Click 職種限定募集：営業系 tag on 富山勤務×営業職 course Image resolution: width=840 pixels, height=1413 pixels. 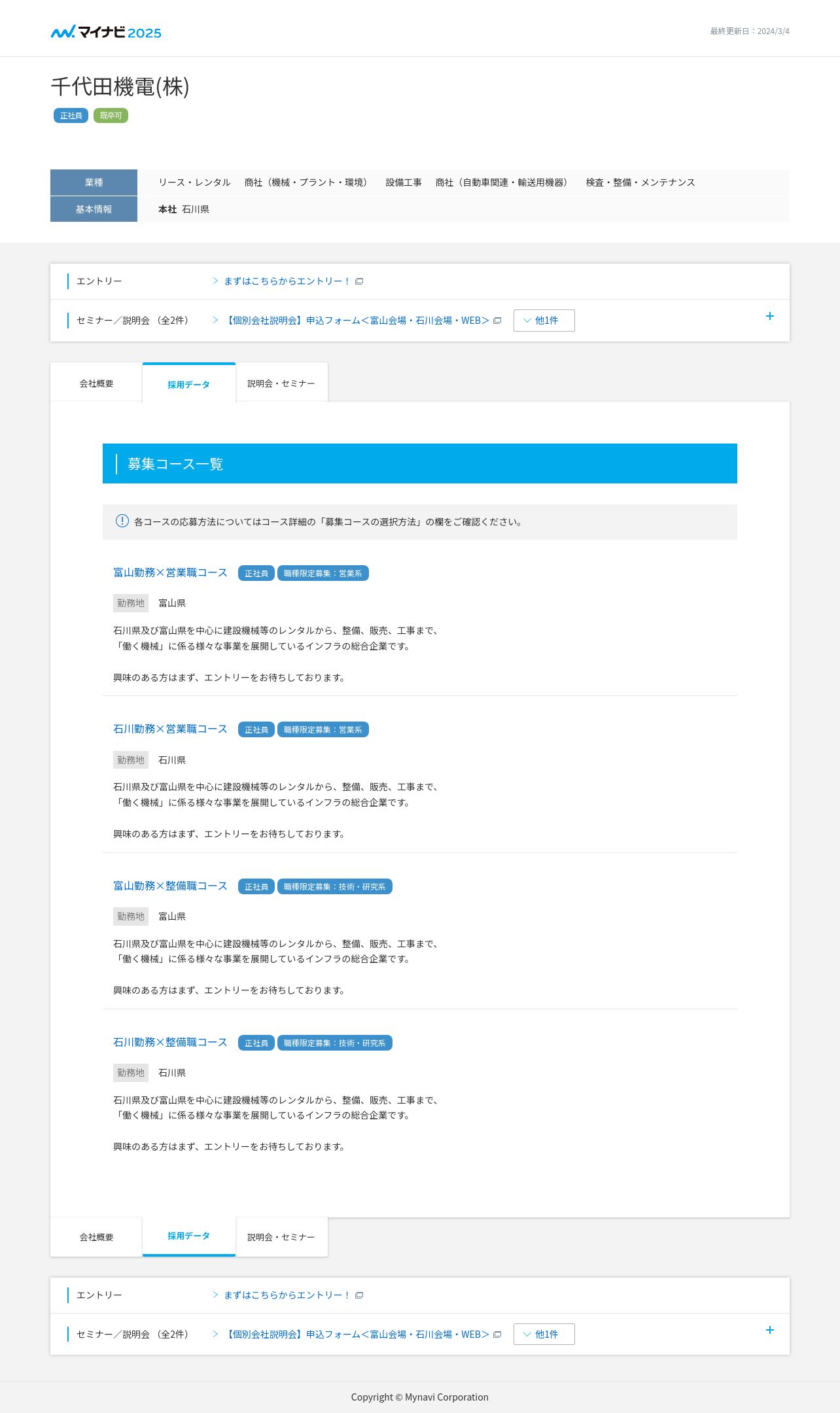[x=323, y=573]
